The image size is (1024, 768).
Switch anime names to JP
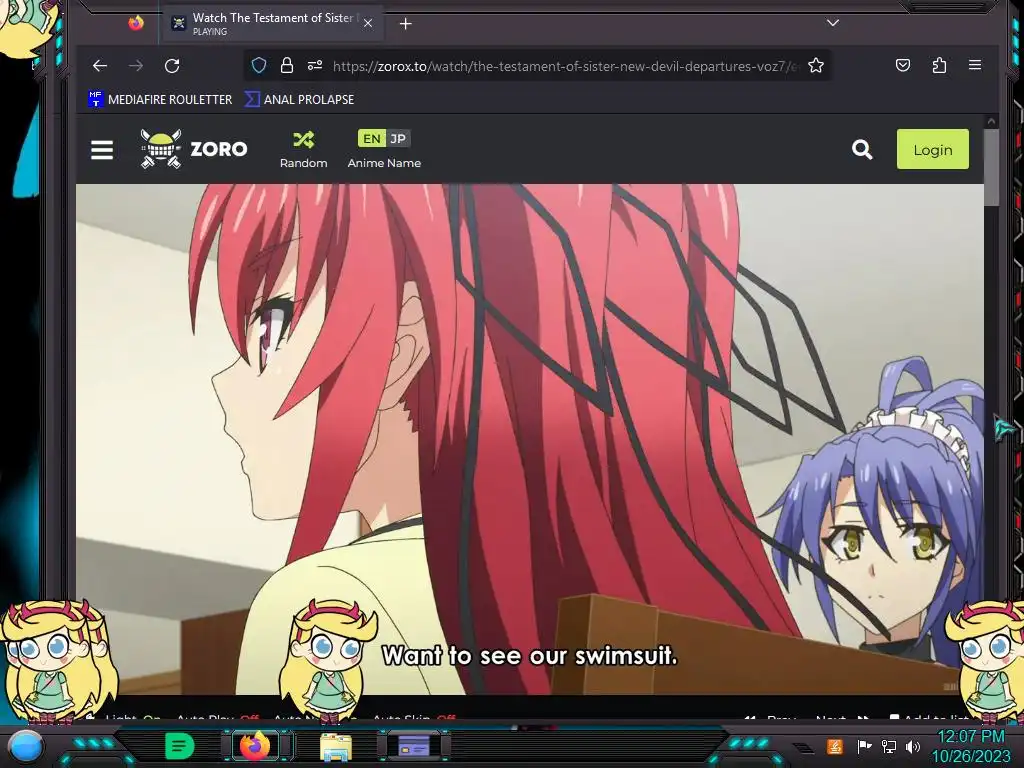pyautogui.click(x=398, y=138)
